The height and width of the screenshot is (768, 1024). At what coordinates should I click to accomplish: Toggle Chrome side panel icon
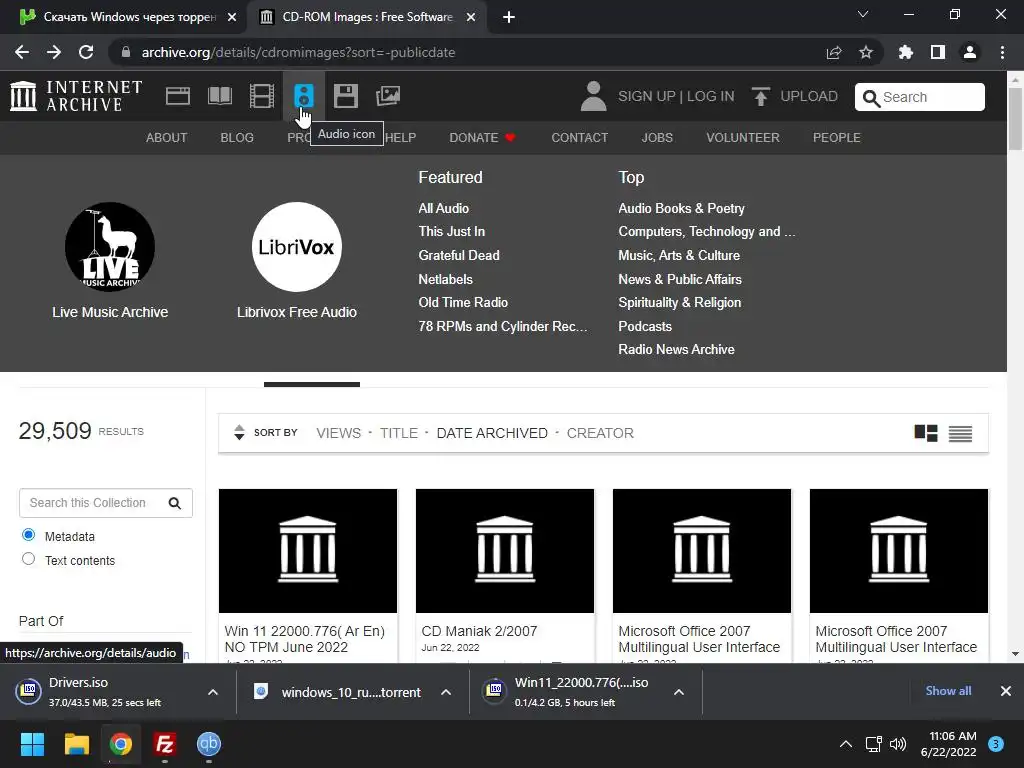coord(938,52)
